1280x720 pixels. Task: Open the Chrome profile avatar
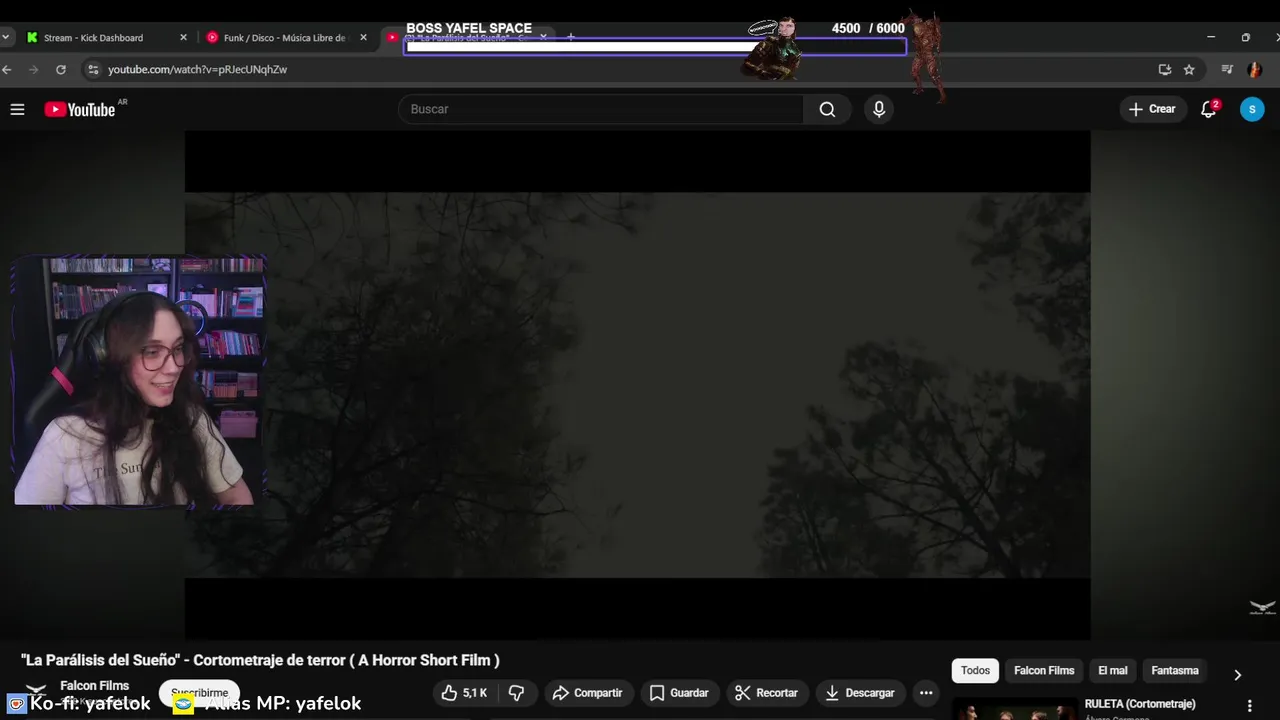click(1254, 69)
